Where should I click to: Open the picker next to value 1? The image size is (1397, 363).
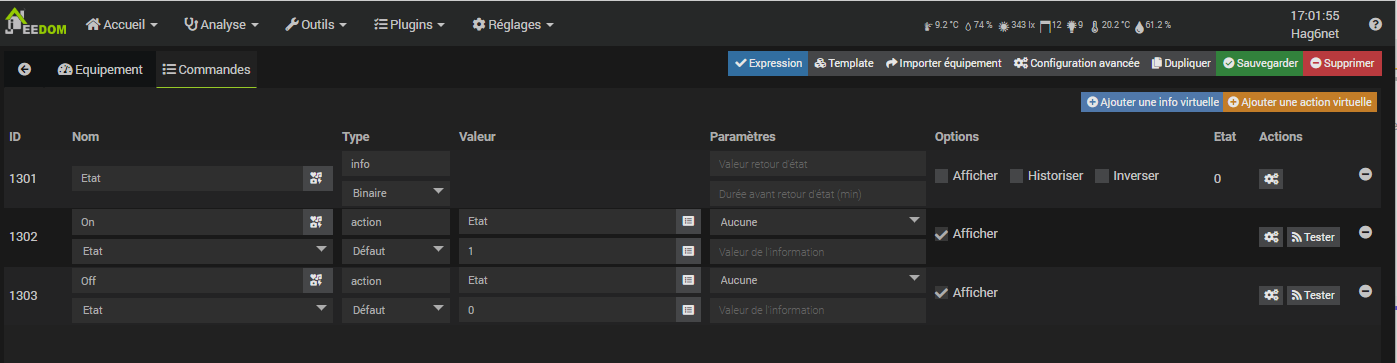688,251
